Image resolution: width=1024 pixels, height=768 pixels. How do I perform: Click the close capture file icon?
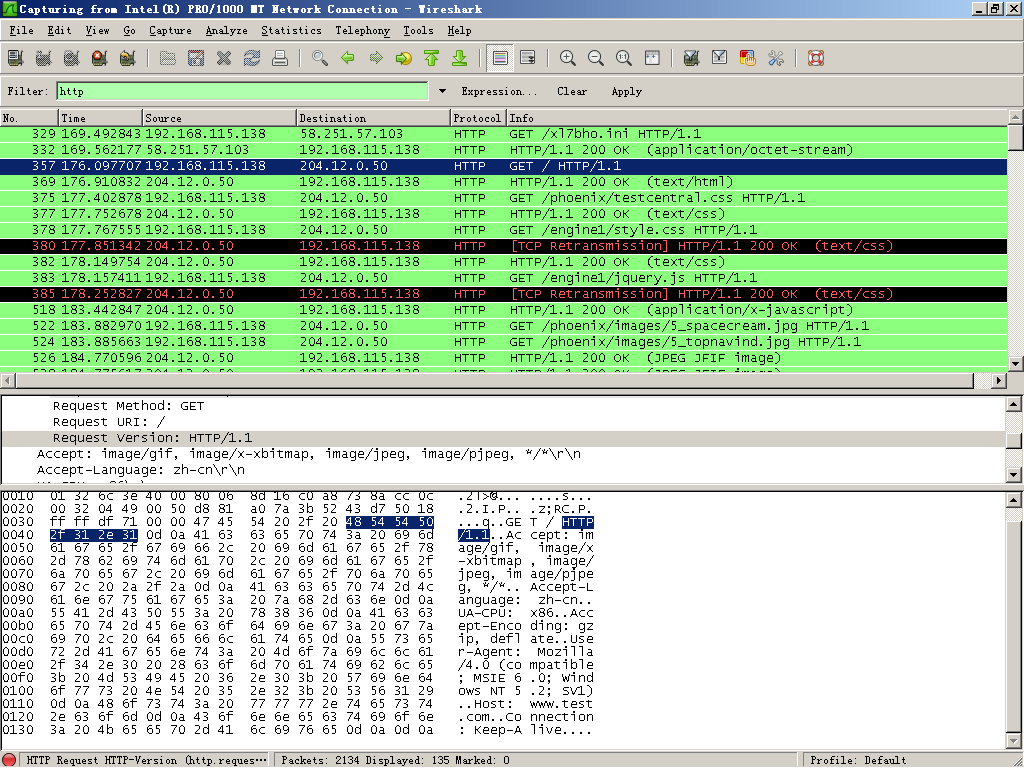point(224,58)
